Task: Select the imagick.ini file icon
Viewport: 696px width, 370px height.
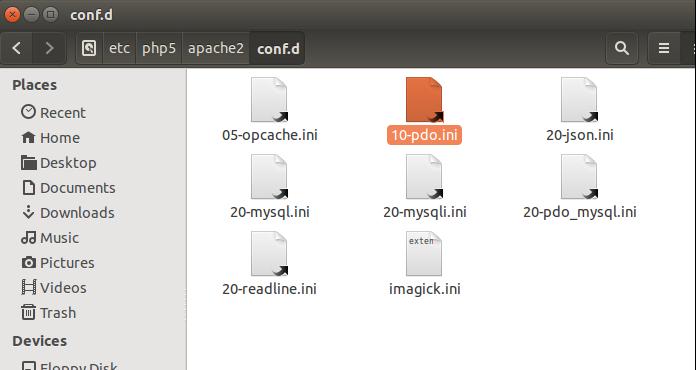Action: click(x=424, y=254)
